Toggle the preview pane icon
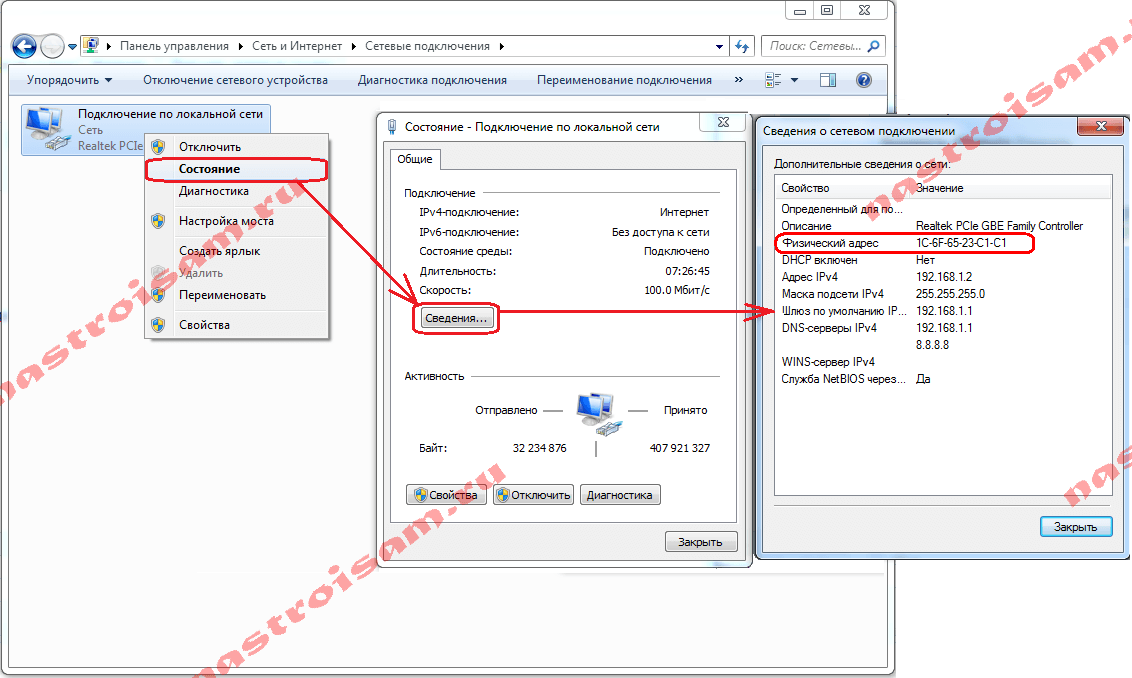Image resolution: width=1132 pixels, height=678 pixels. (827, 80)
